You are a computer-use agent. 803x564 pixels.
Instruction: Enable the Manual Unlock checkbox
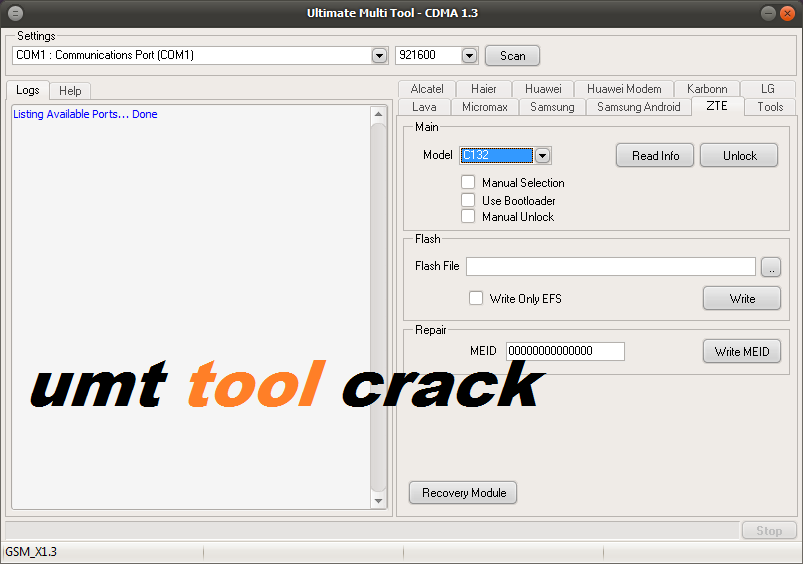click(468, 216)
